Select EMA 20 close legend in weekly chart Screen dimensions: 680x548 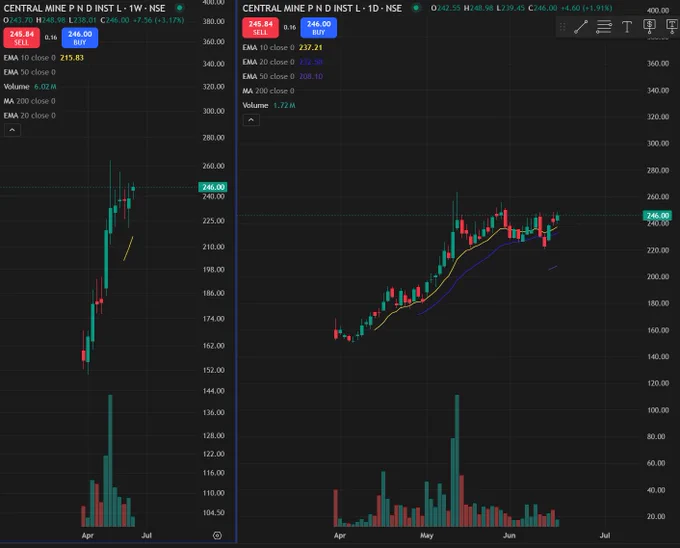click(x=29, y=115)
